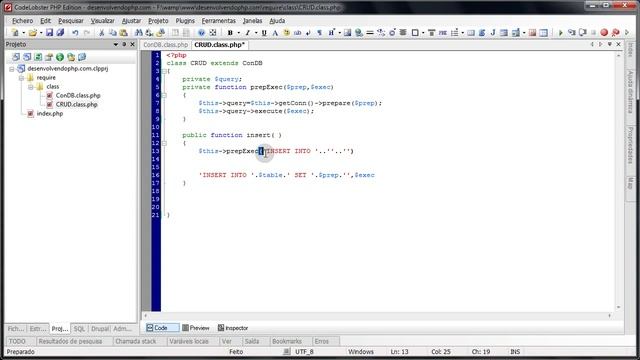This screenshot has width=640, height=360.
Task: Open the Chamada stack tab
Action: point(136,341)
